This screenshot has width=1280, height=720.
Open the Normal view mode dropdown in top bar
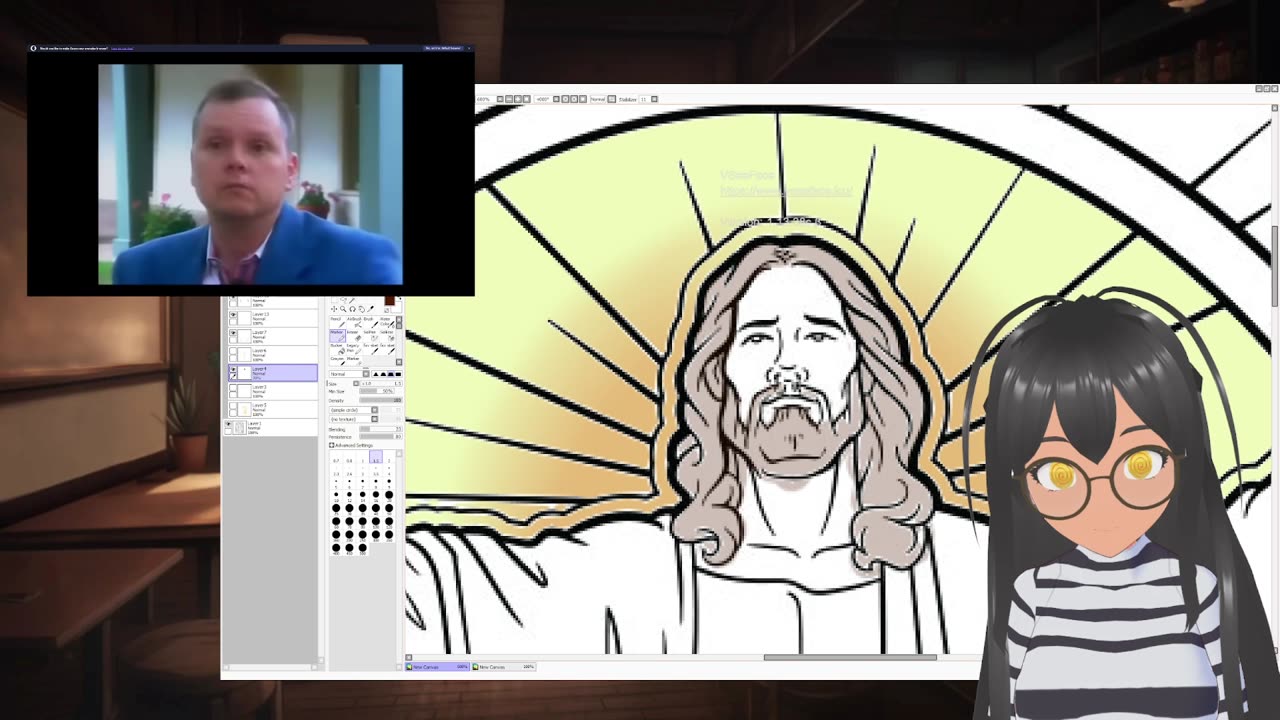[x=612, y=99]
